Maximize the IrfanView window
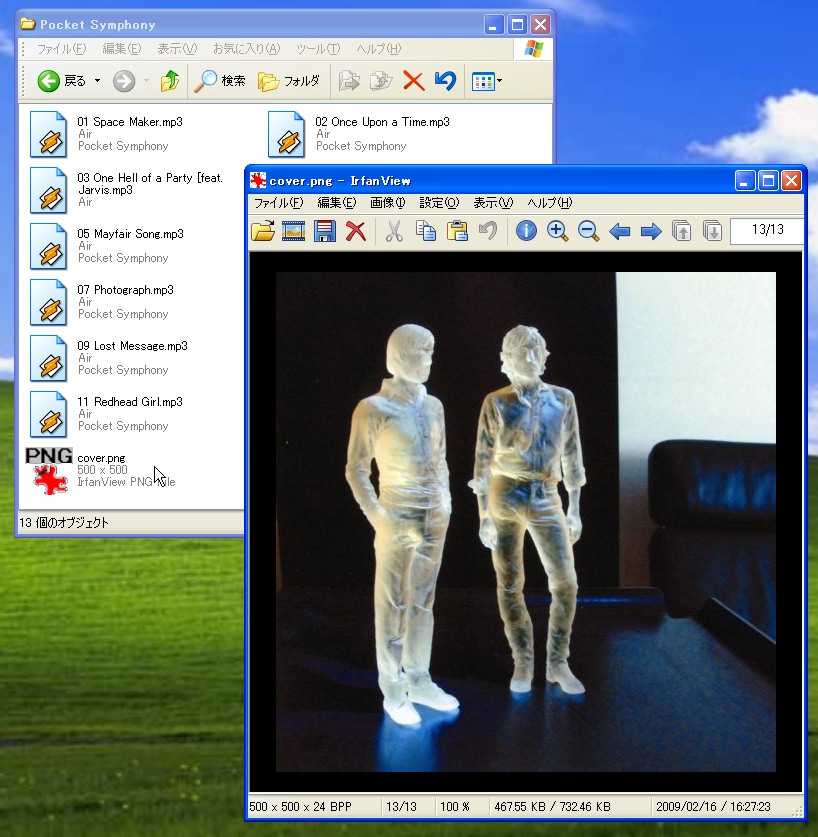818x837 pixels. tap(768, 181)
